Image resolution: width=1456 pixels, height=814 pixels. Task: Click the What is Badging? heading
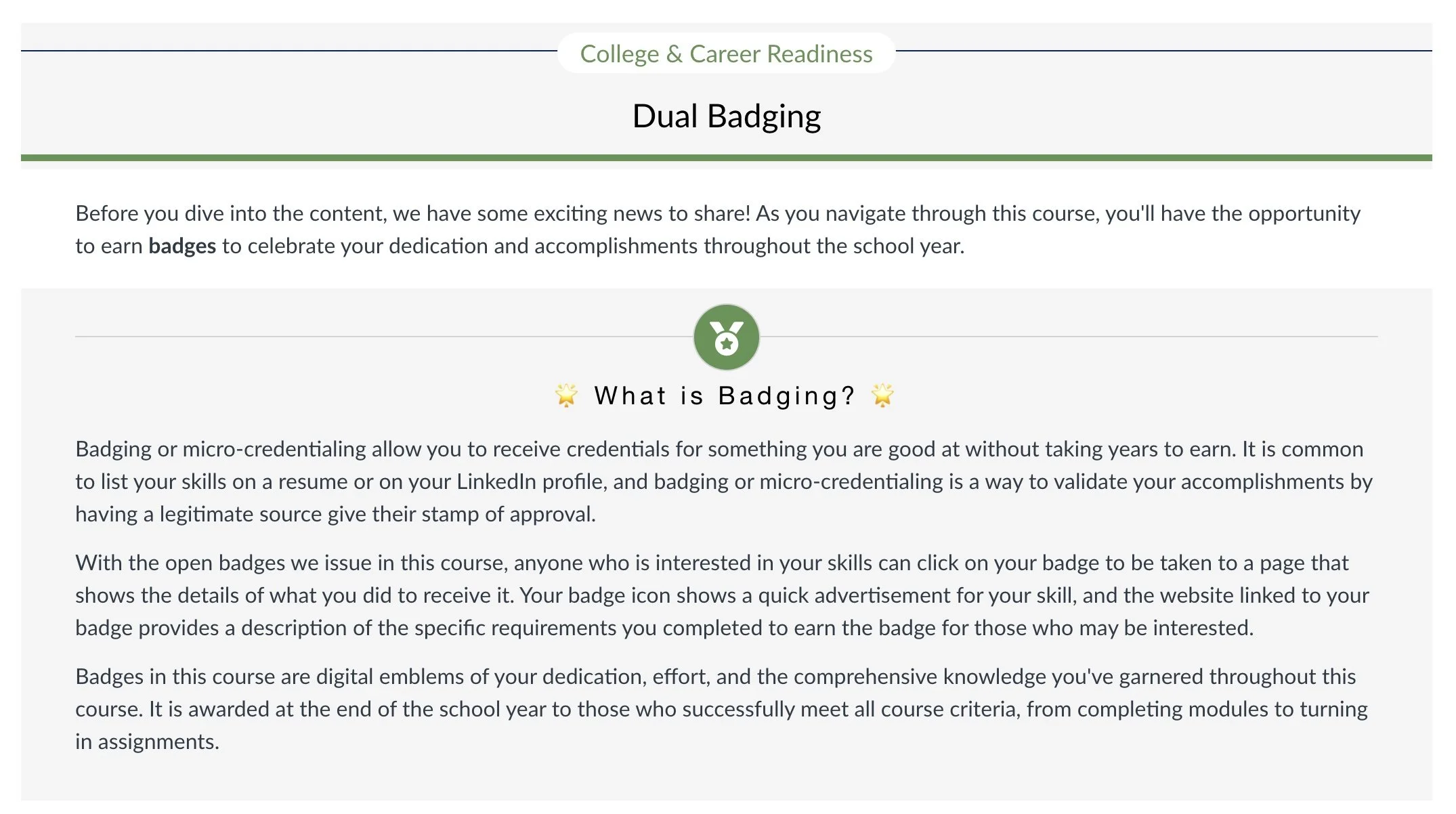(x=725, y=395)
